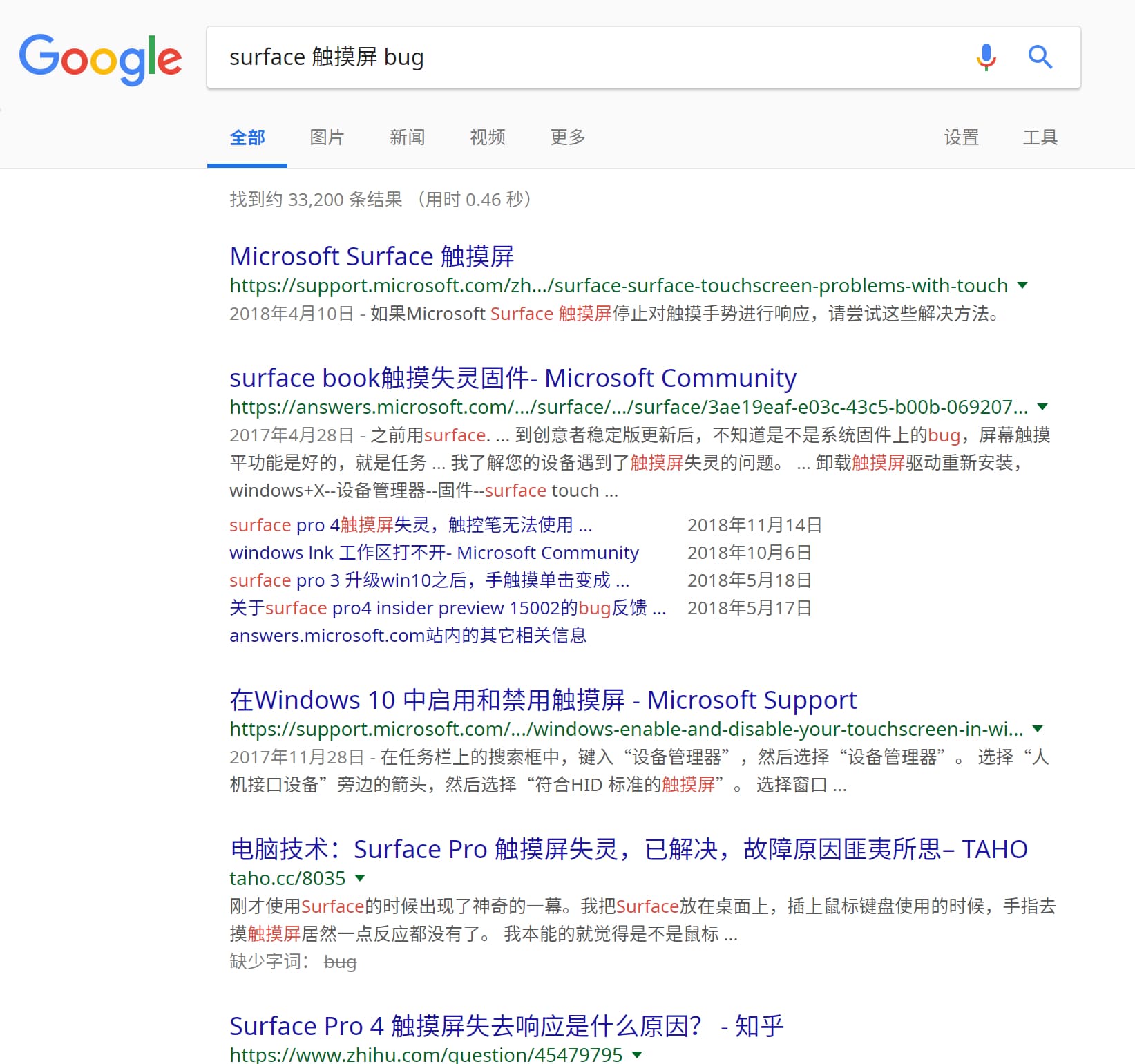
Task: Select the 全部 tab
Action: [x=247, y=137]
